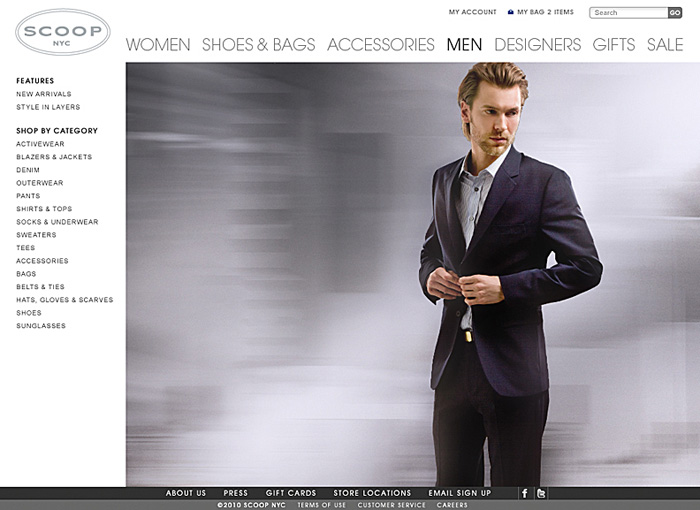Click the Shop By Category heading
This screenshot has height=510, width=700.
(57, 131)
